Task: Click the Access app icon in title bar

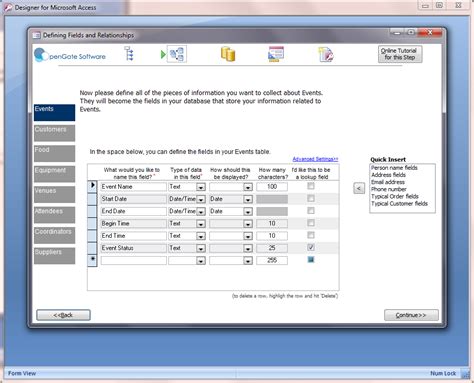Action: [7, 7]
